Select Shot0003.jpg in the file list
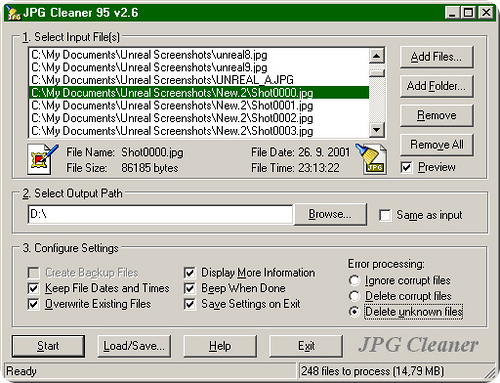This screenshot has width=500, height=383. pos(199,131)
